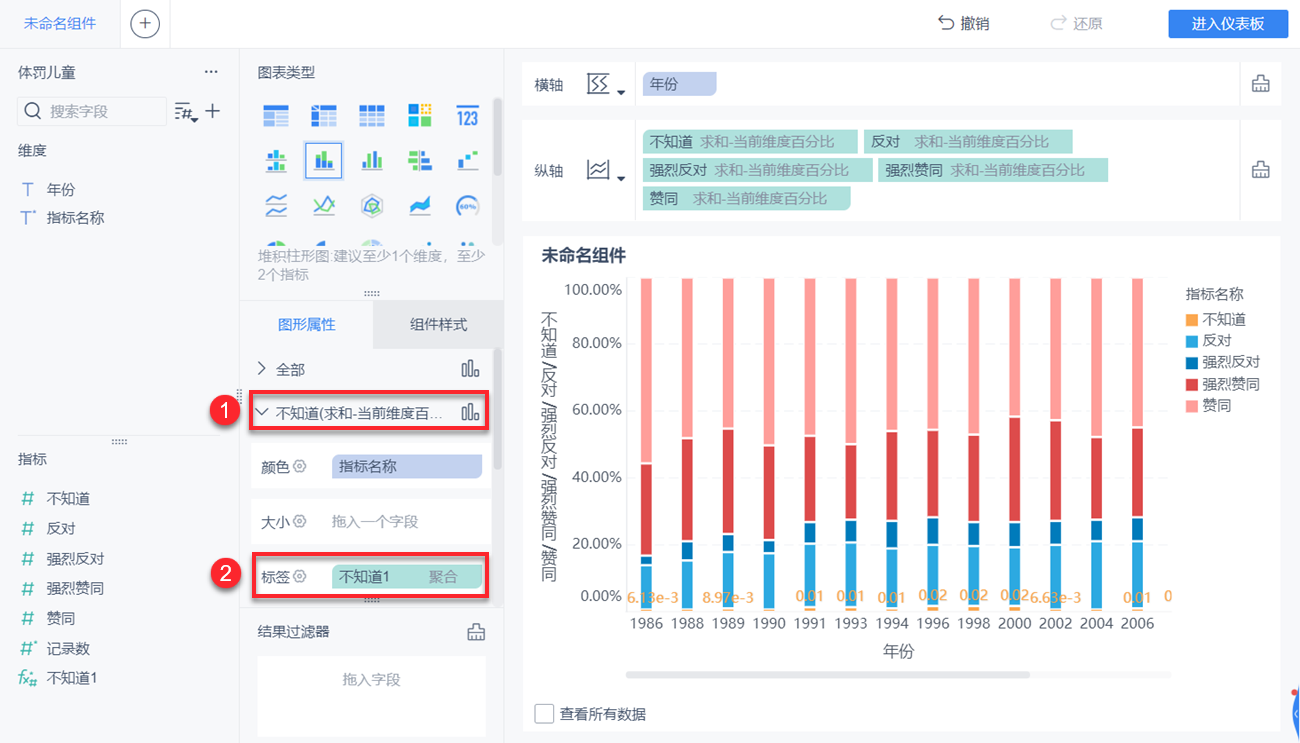This screenshot has height=743, width=1300.
Task: Click 强烈赞同 red legend swatch
Action: click(x=1191, y=384)
